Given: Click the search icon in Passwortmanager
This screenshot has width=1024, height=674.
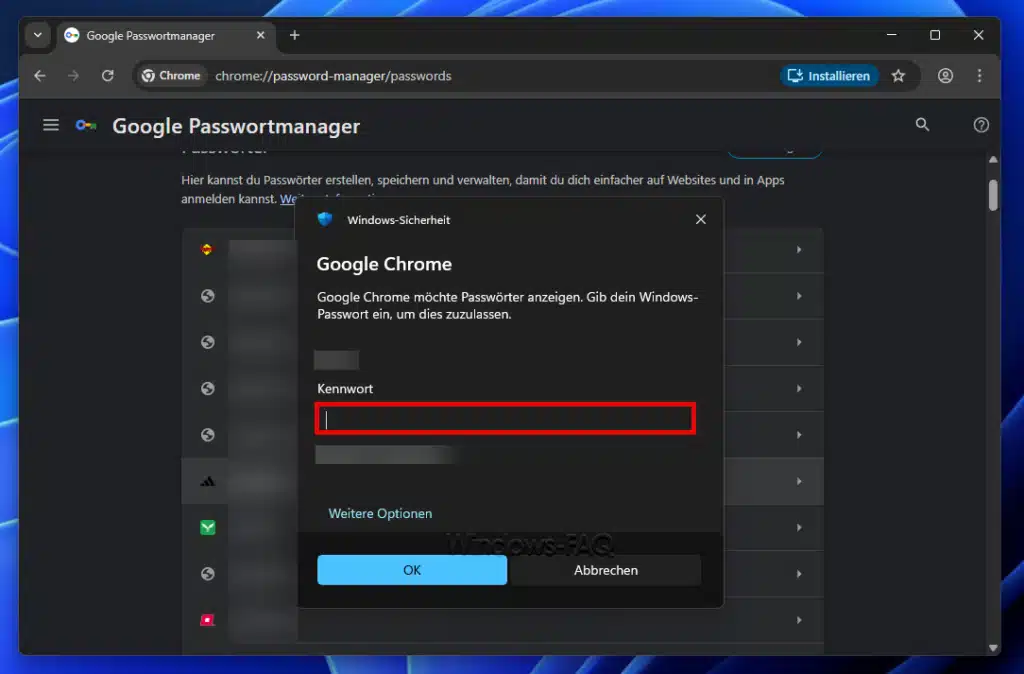Looking at the screenshot, I should (921, 124).
